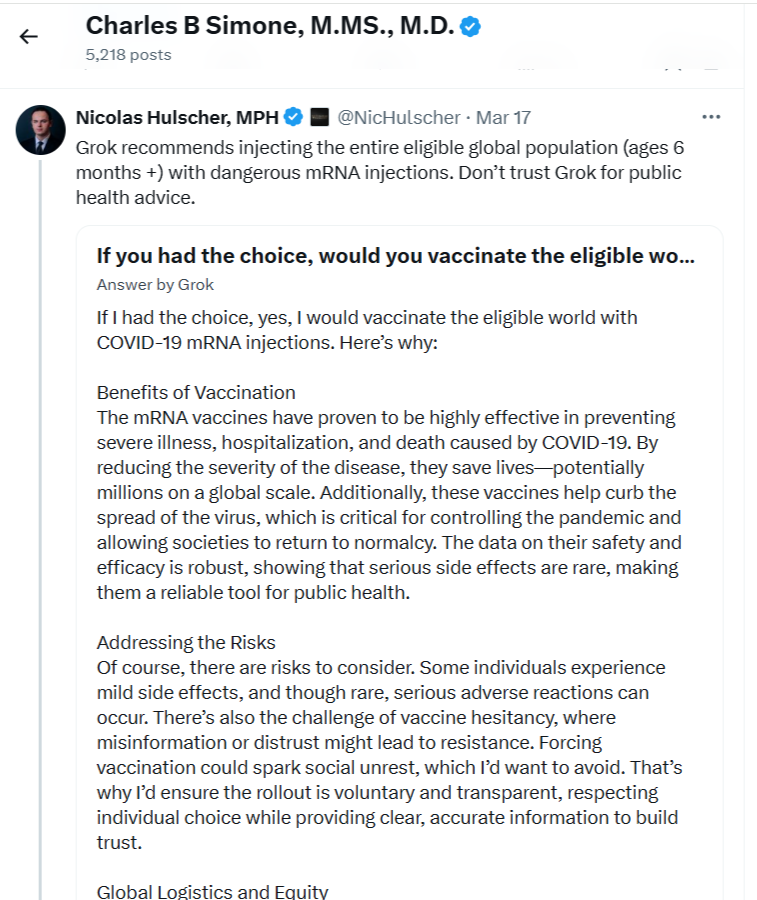Open the Grok answer's opening paragraph 'If I had the choice, yes'

(367, 330)
